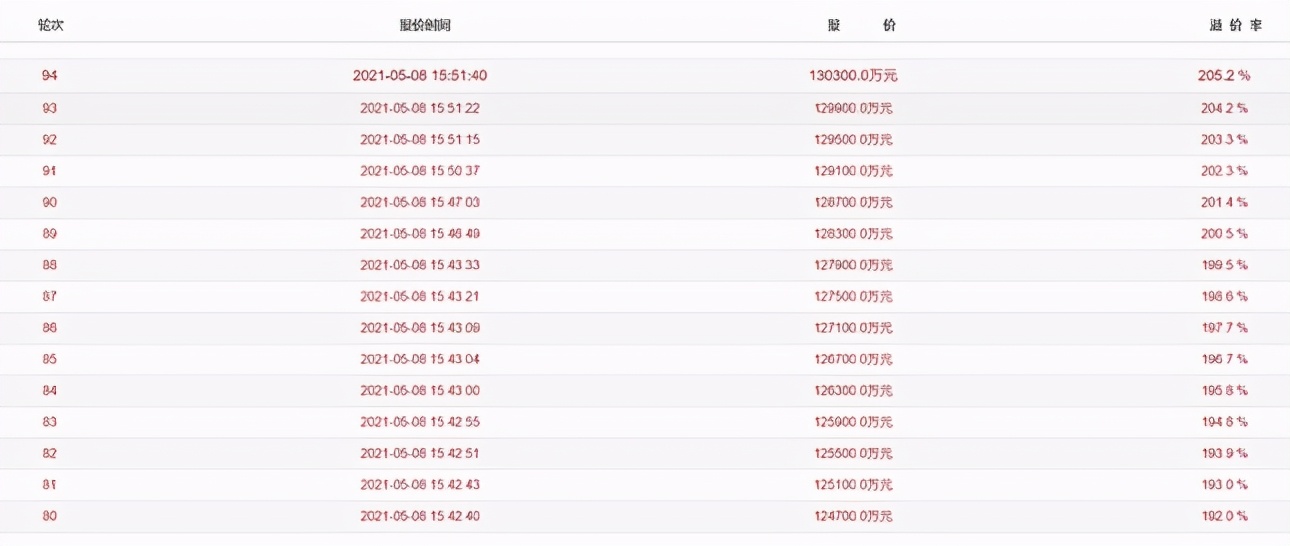Click the timestamp 2021-05-08 15:43:33
This screenshot has height=546, width=1290.
click(x=420, y=265)
